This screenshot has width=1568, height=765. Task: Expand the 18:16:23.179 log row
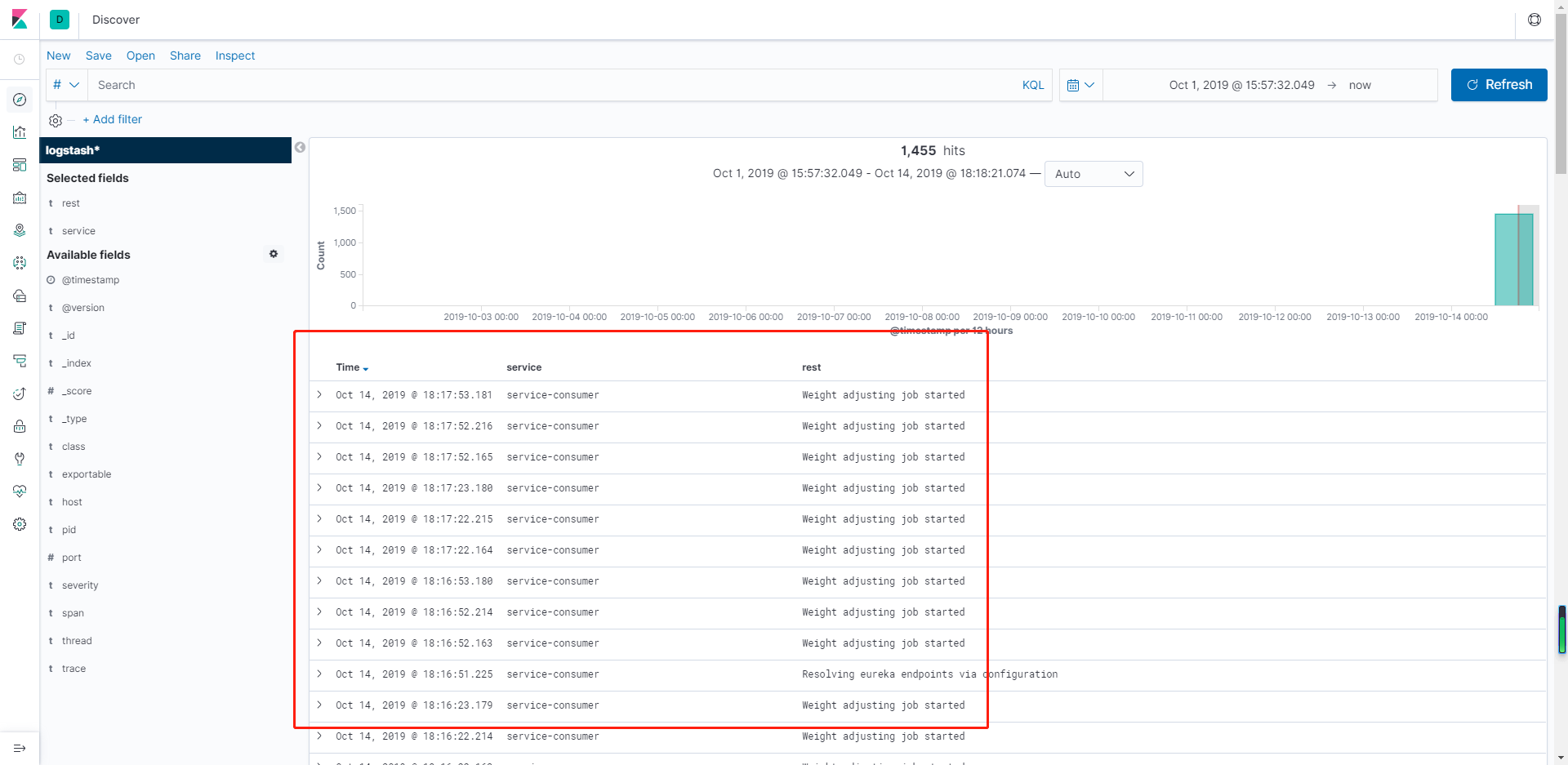(x=319, y=705)
